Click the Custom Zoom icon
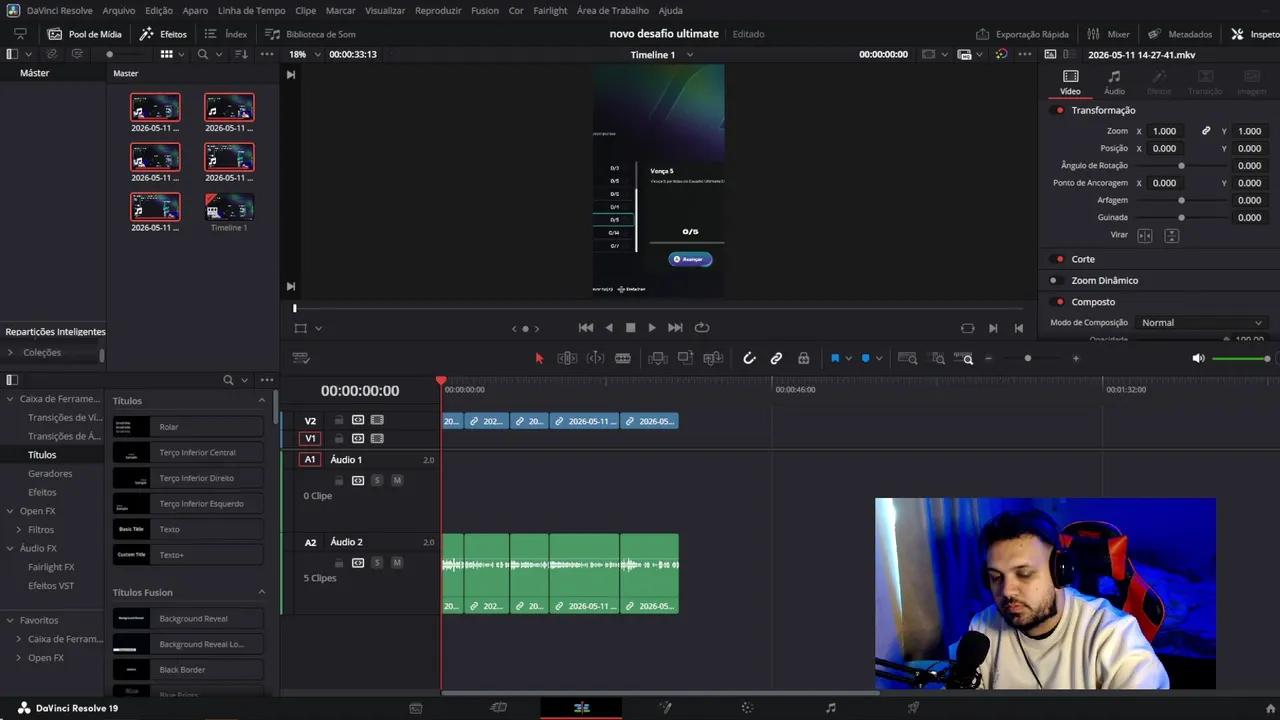 point(964,358)
